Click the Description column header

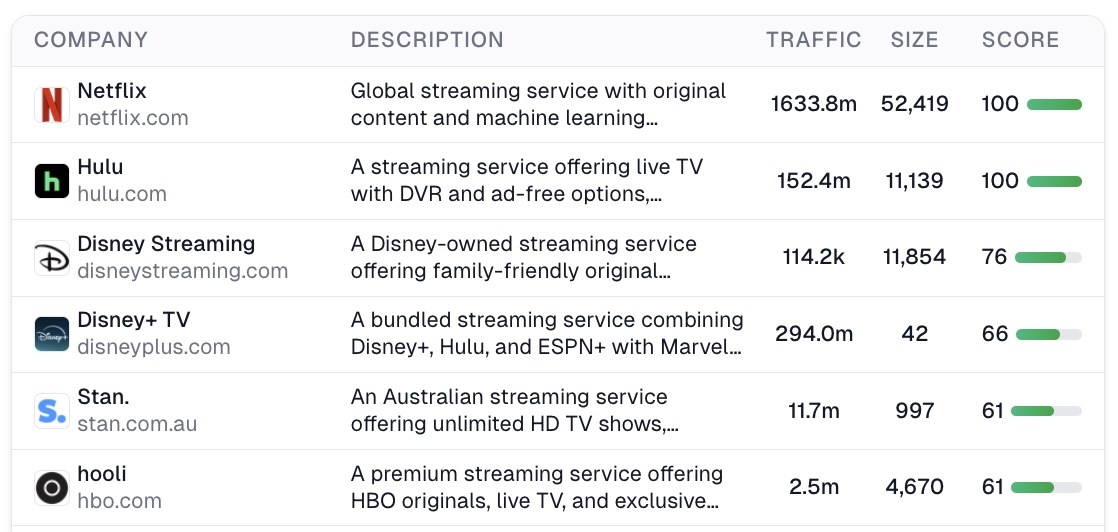click(x=427, y=40)
